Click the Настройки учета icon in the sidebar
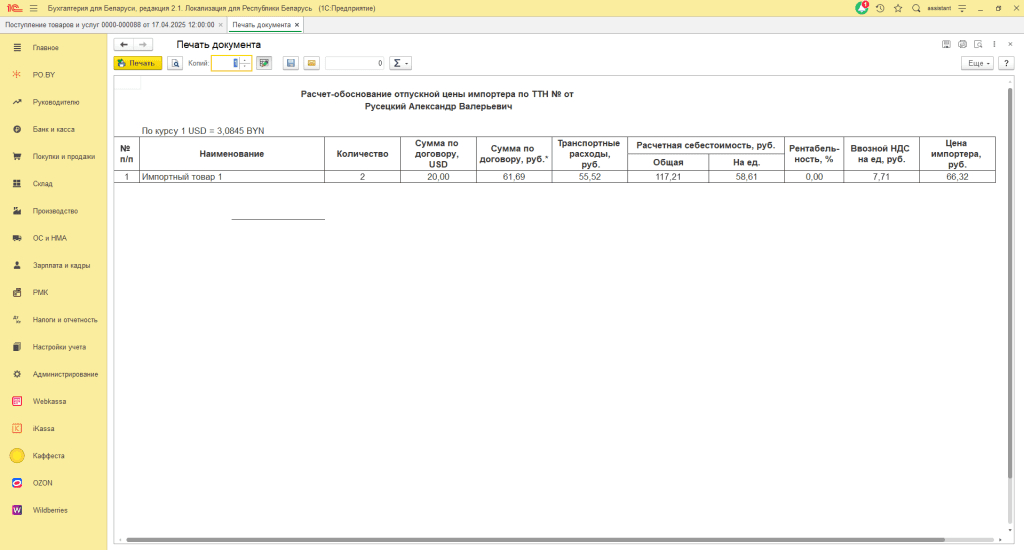The width and height of the screenshot is (1024, 550). (x=17, y=348)
